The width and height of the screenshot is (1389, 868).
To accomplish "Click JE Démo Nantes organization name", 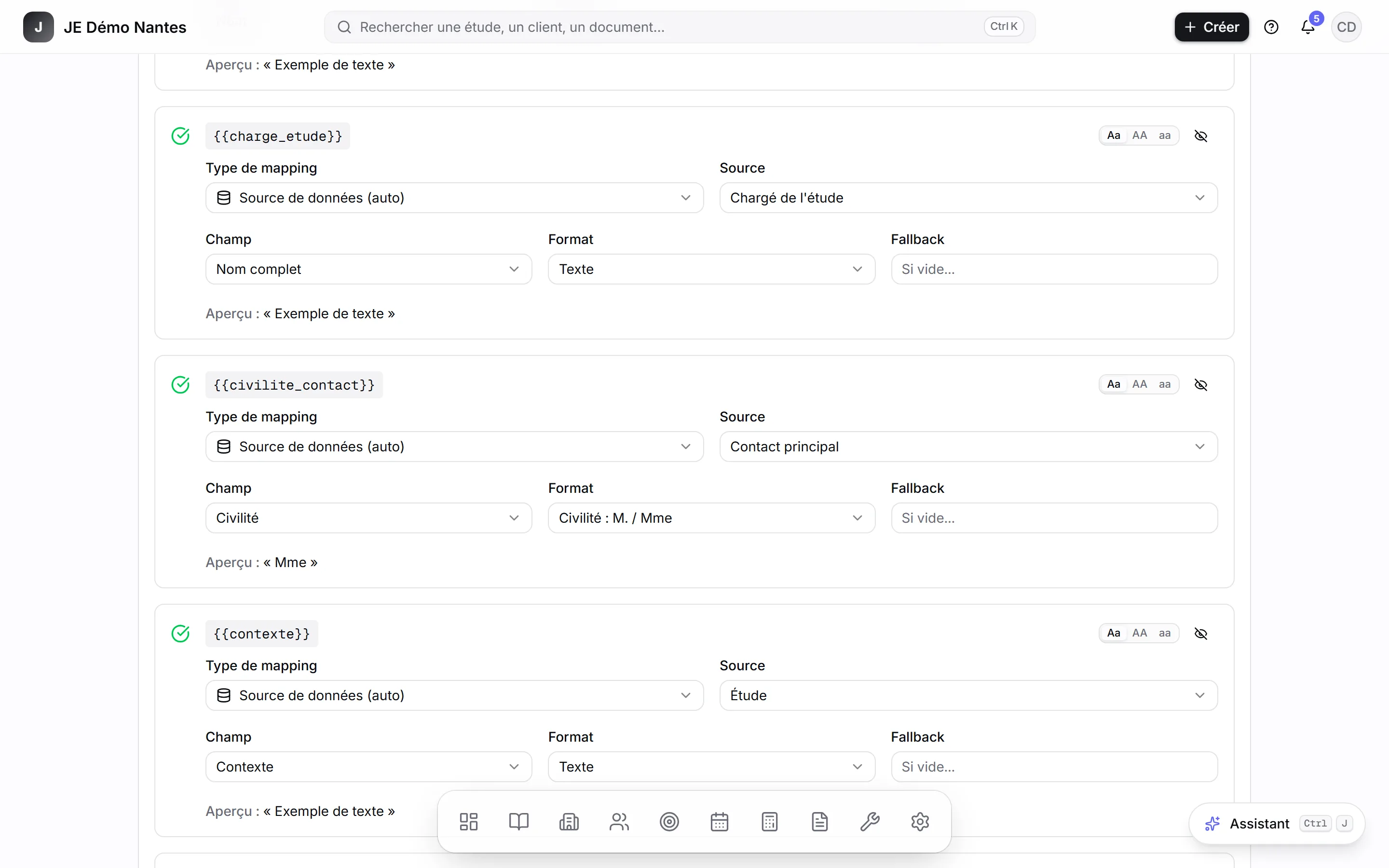I will (124, 27).
